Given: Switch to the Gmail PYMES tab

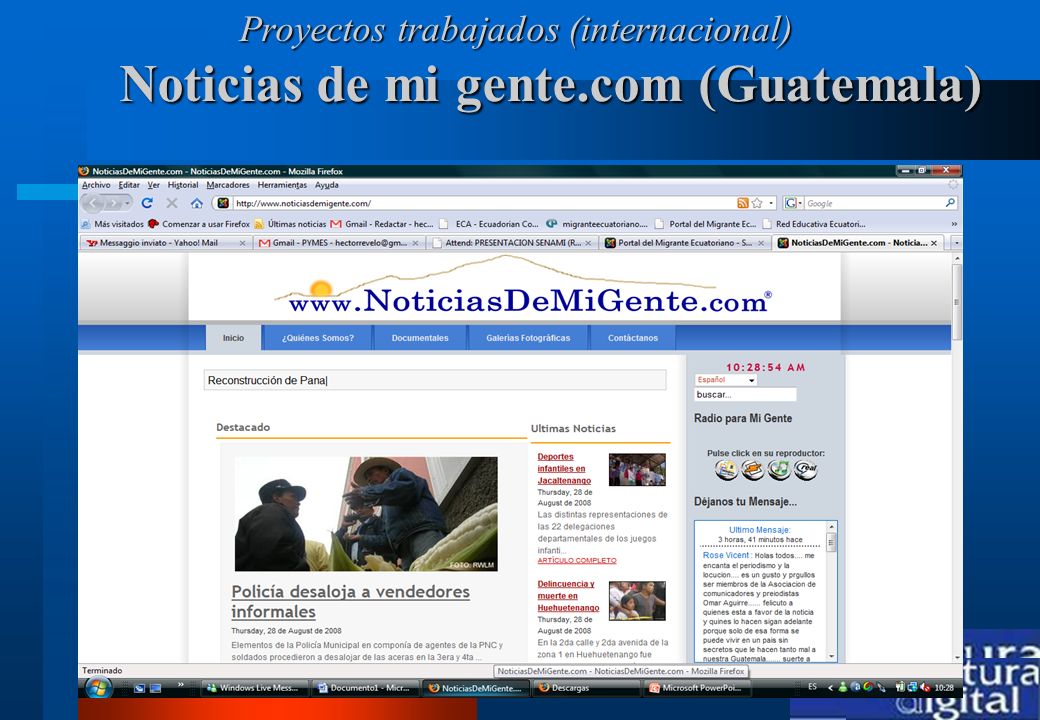Looking at the screenshot, I should pos(339,243).
